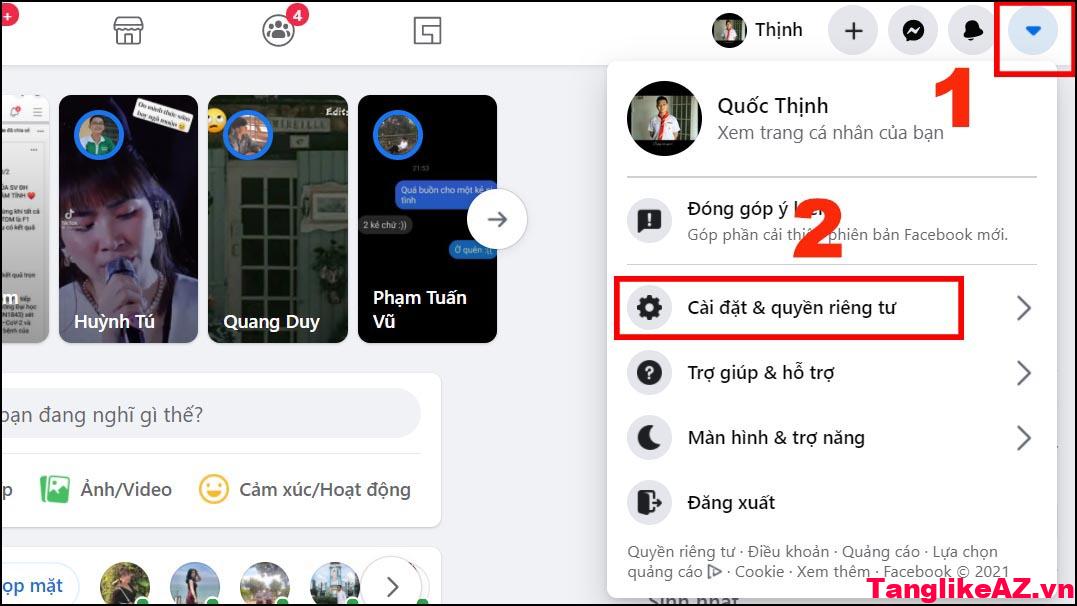Open Quốc Thịnh profile page entry

[x=831, y=118]
